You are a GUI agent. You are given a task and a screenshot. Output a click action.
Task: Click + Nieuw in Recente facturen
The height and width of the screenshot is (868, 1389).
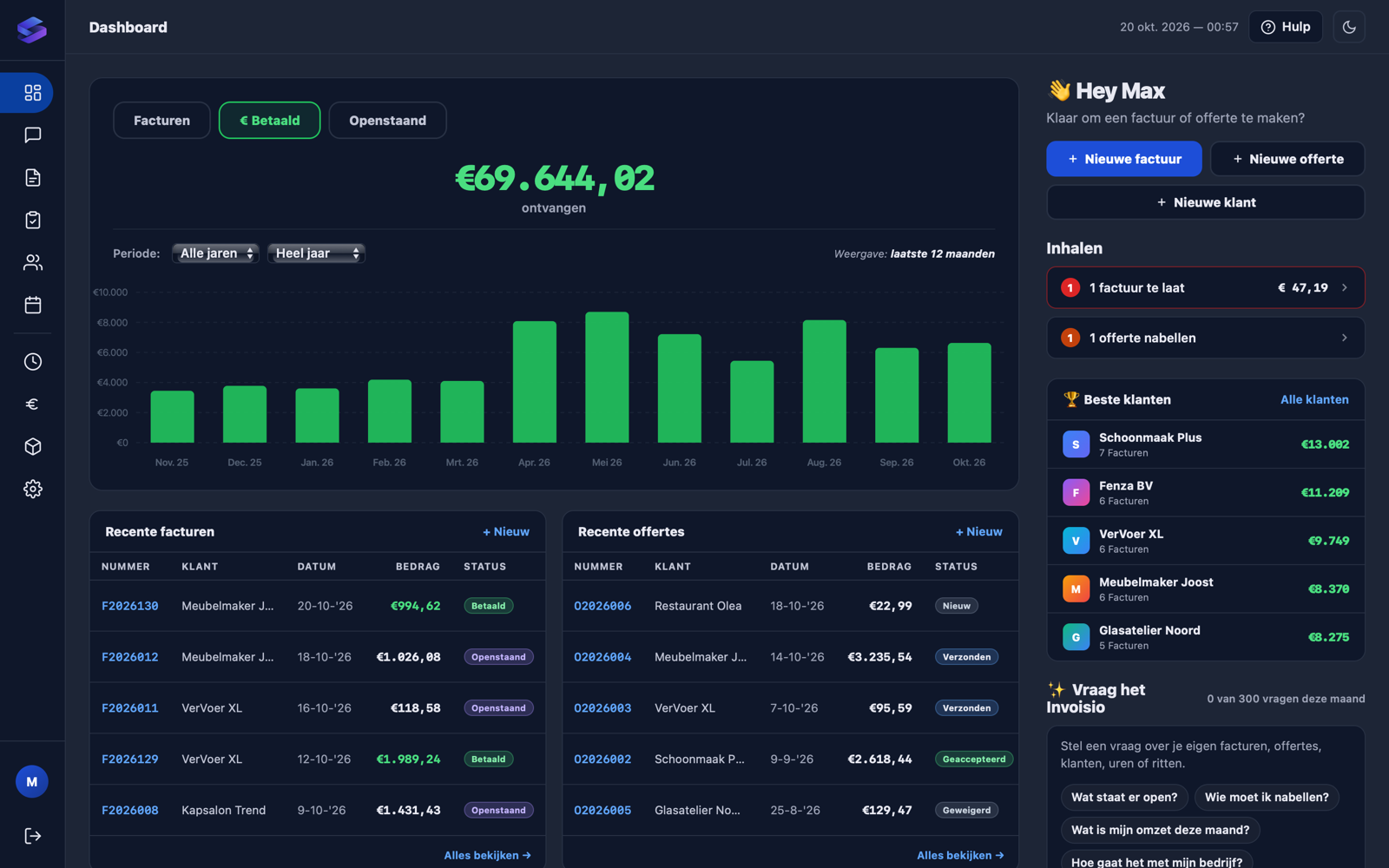pyautogui.click(x=506, y=532)
